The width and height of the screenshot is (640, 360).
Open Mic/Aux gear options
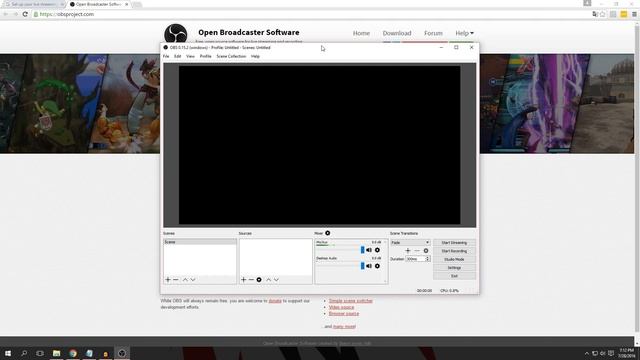tap(378, 250)
